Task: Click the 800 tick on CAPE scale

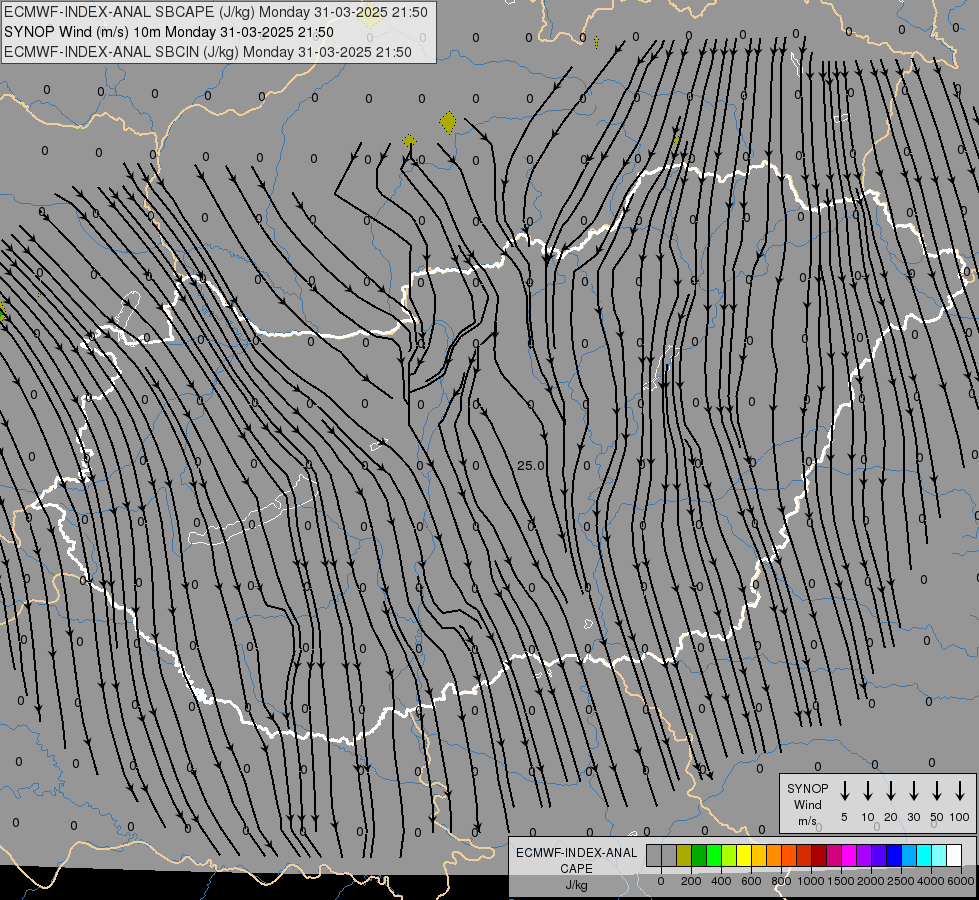Action: [x=781, y=881]
